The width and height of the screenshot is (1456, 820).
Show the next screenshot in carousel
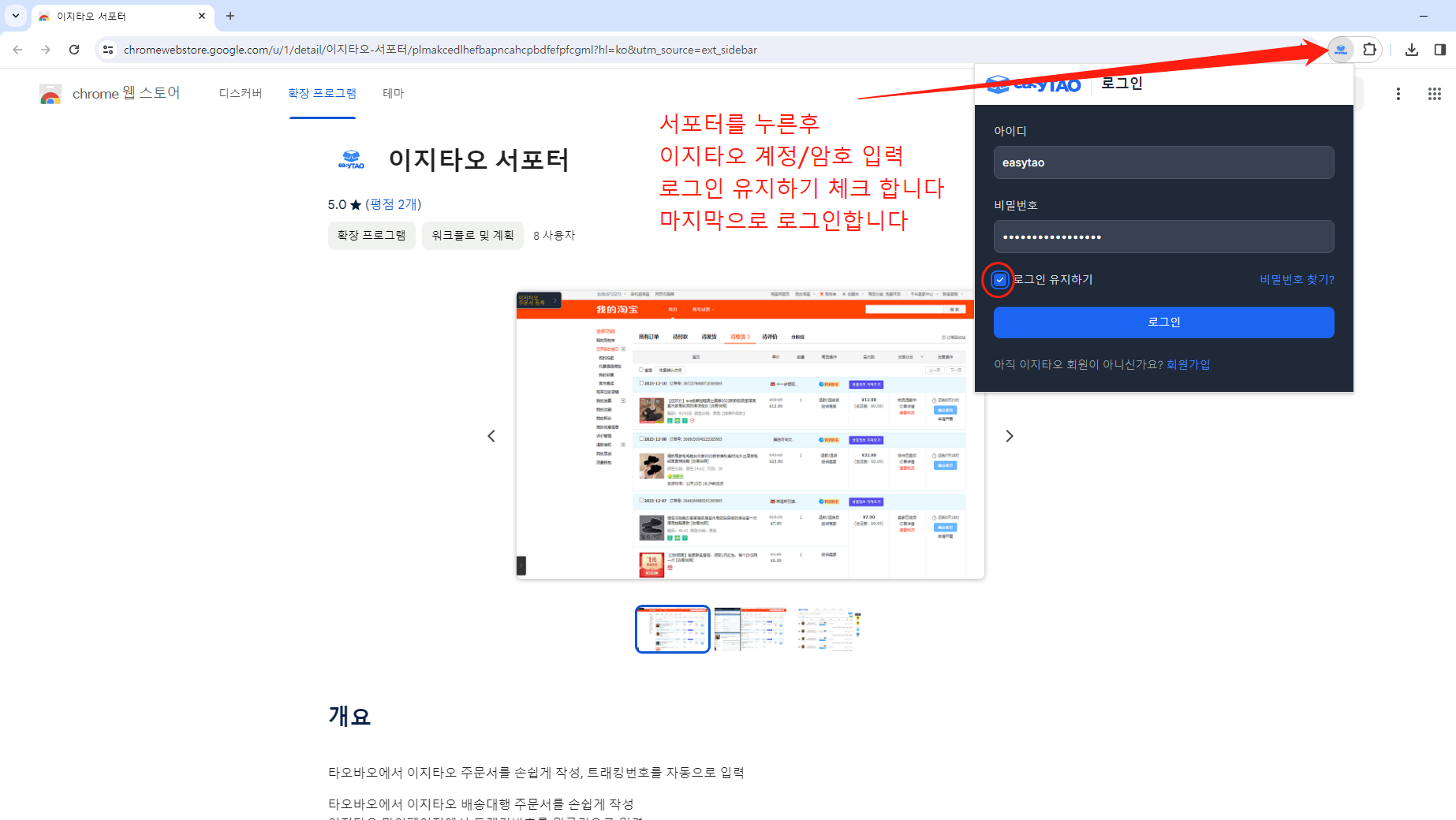(x=1010, y=436)
